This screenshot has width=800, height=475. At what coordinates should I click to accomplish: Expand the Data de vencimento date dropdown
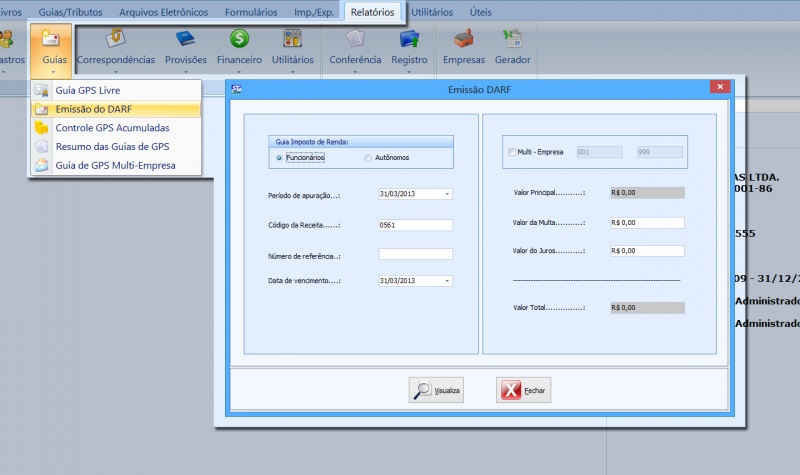coord(446,282)
